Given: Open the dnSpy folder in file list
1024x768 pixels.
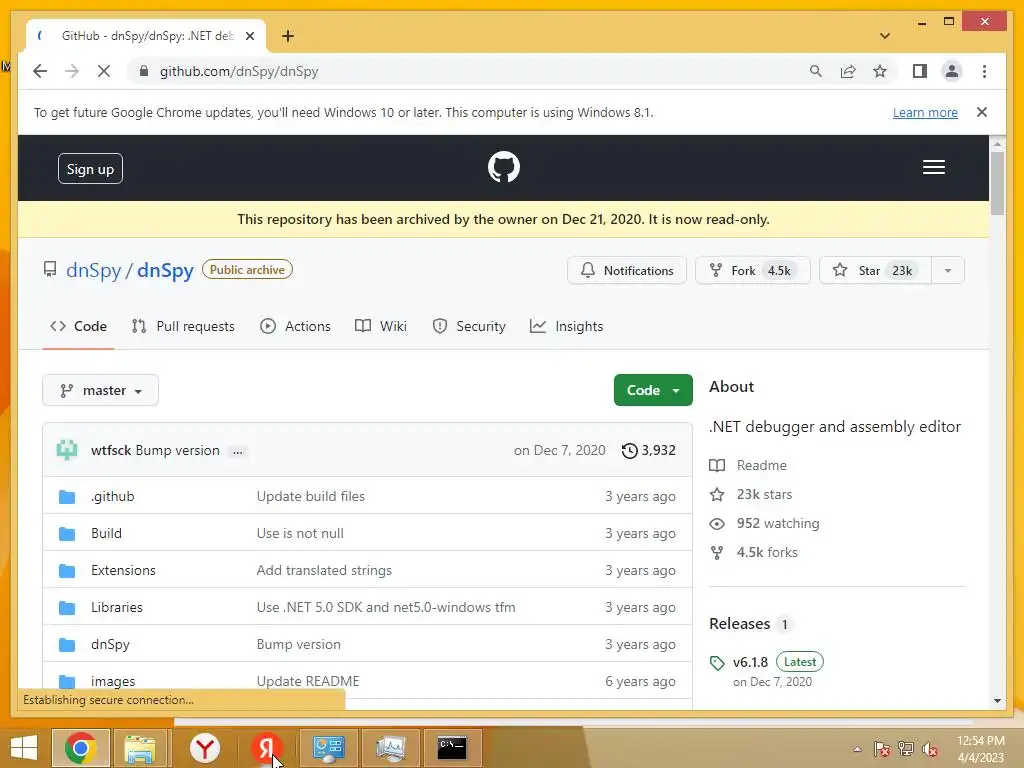Looking at the screenshot, I should pos(110,645).
